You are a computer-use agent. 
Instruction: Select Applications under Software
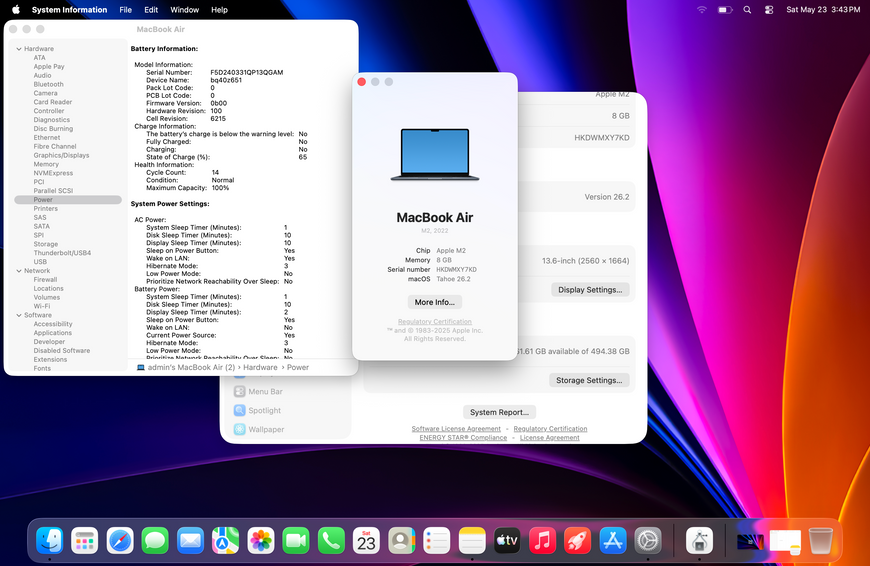pos(53,333)
